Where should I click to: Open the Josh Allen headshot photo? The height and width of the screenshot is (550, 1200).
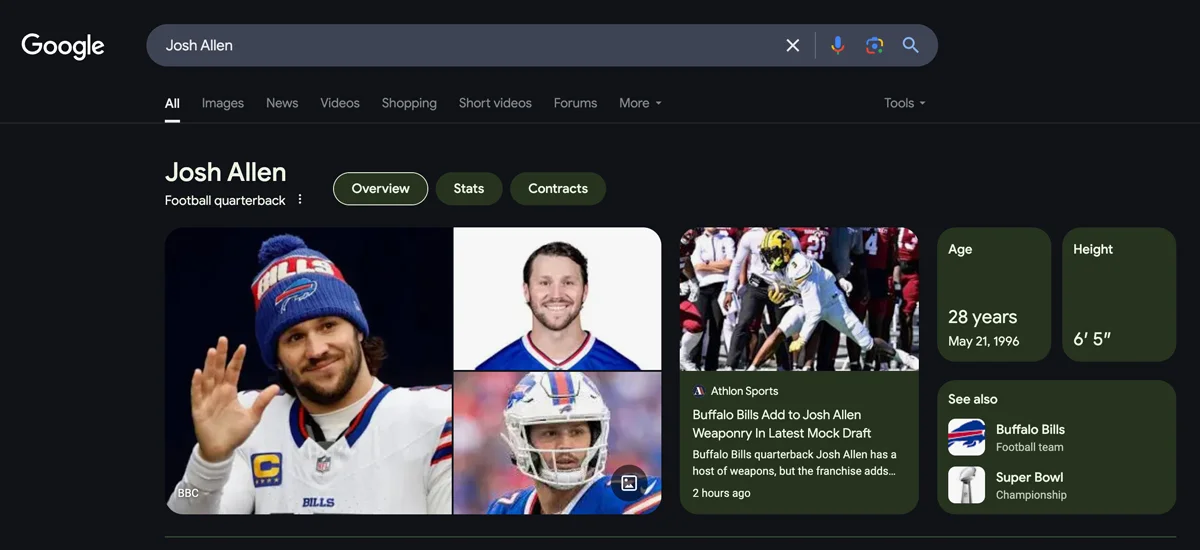(557, 299)
